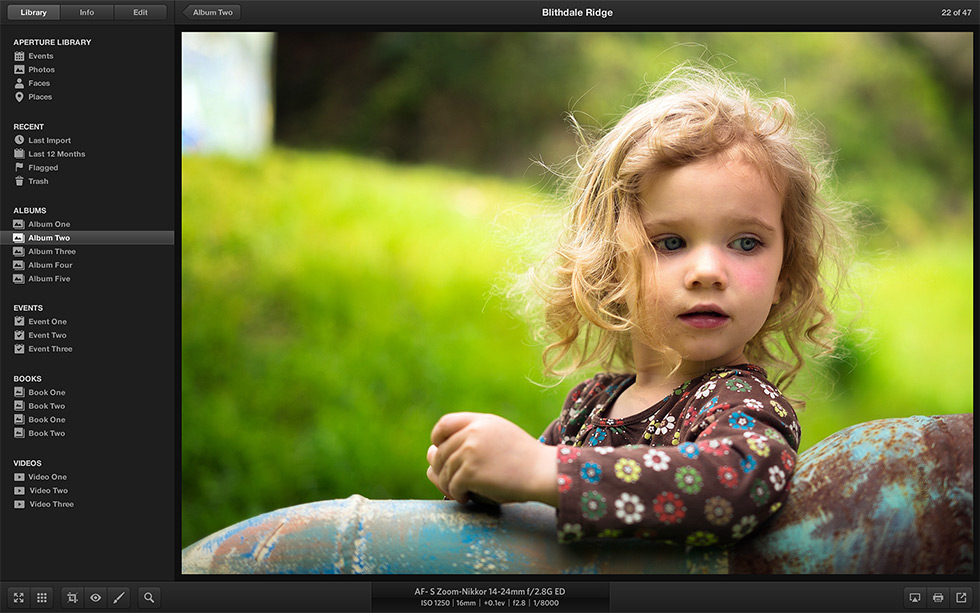Open search with the magnifier icon

pyautogui.click(x=149, y=597)
